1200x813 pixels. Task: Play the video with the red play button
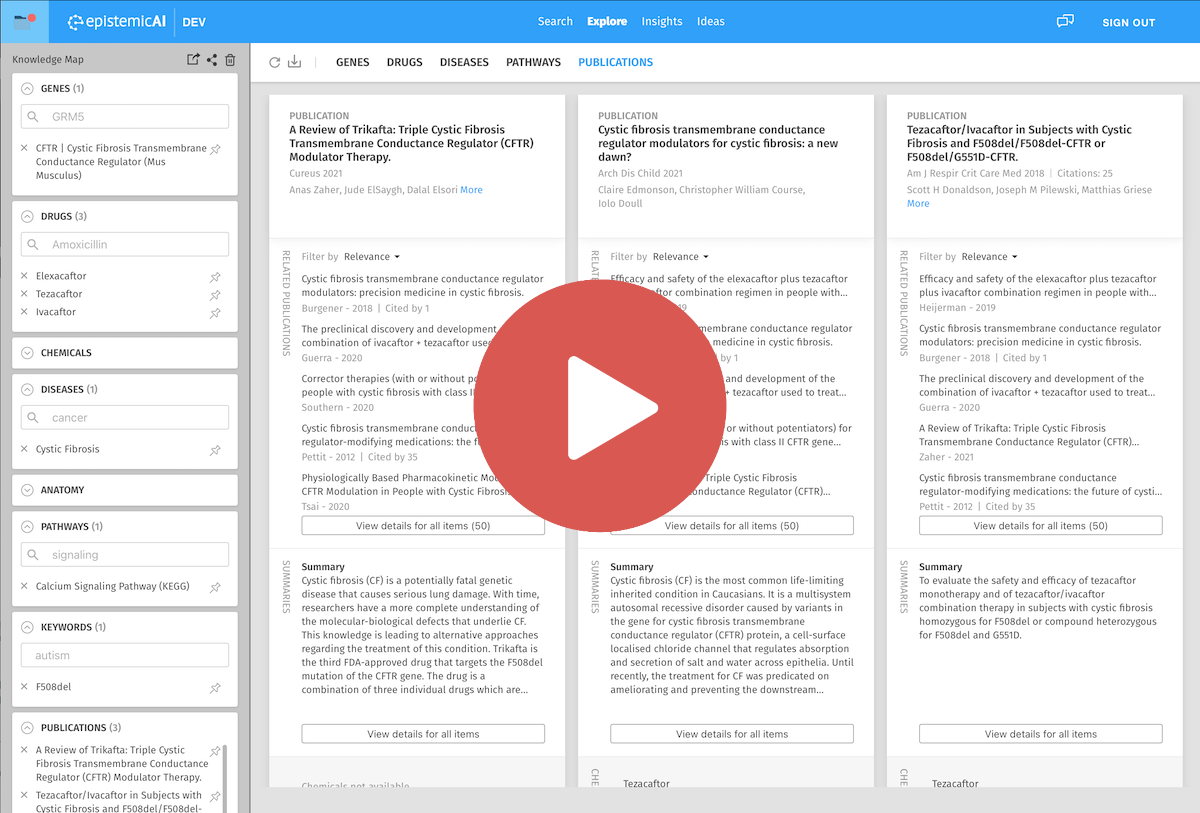click(x=600, y=407)
